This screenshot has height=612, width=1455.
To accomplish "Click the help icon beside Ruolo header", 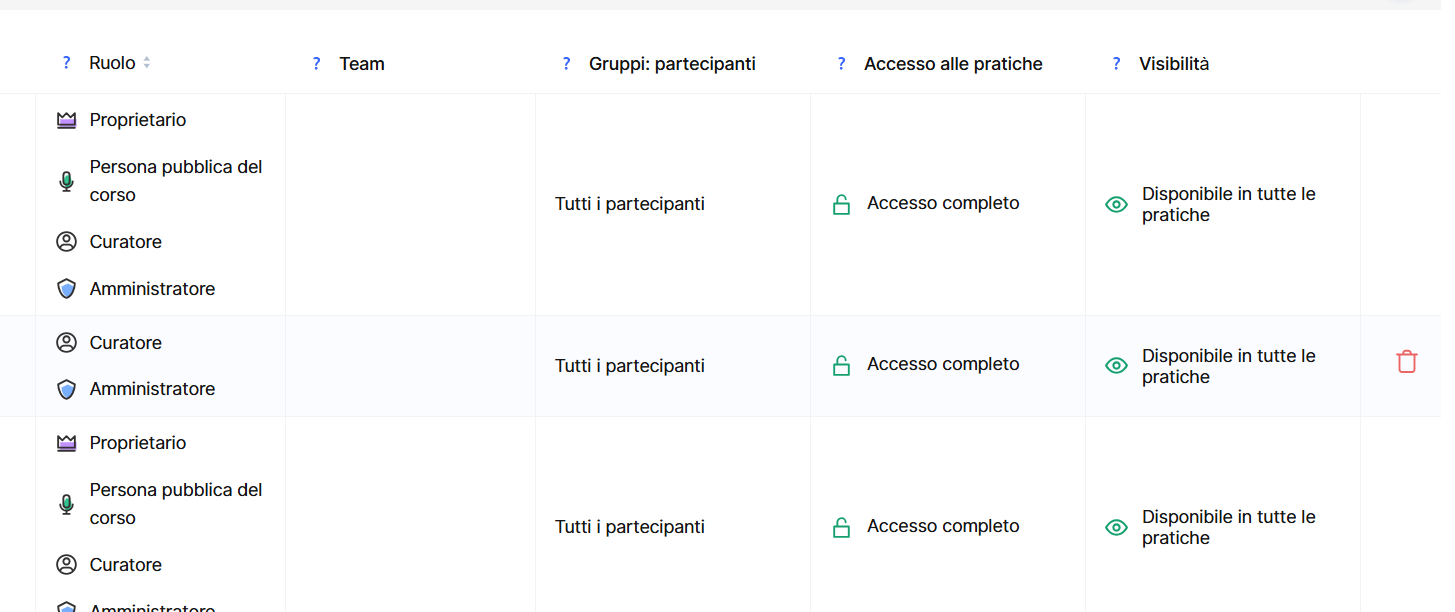I will point(66,63).
